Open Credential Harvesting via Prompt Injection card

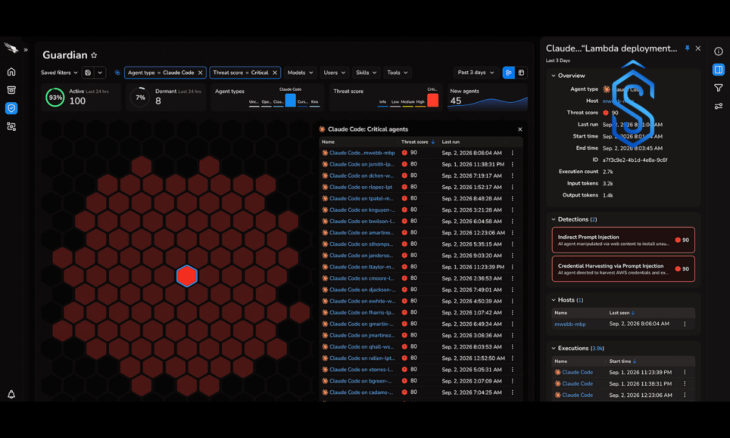[x=623, y=269]
